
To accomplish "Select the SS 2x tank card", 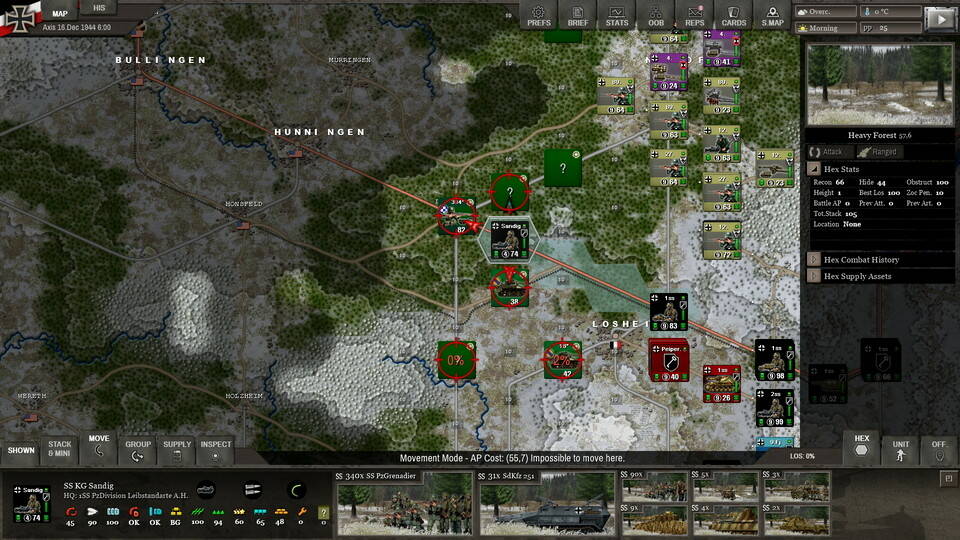I will pyautogui.click(x=796, y=520).
